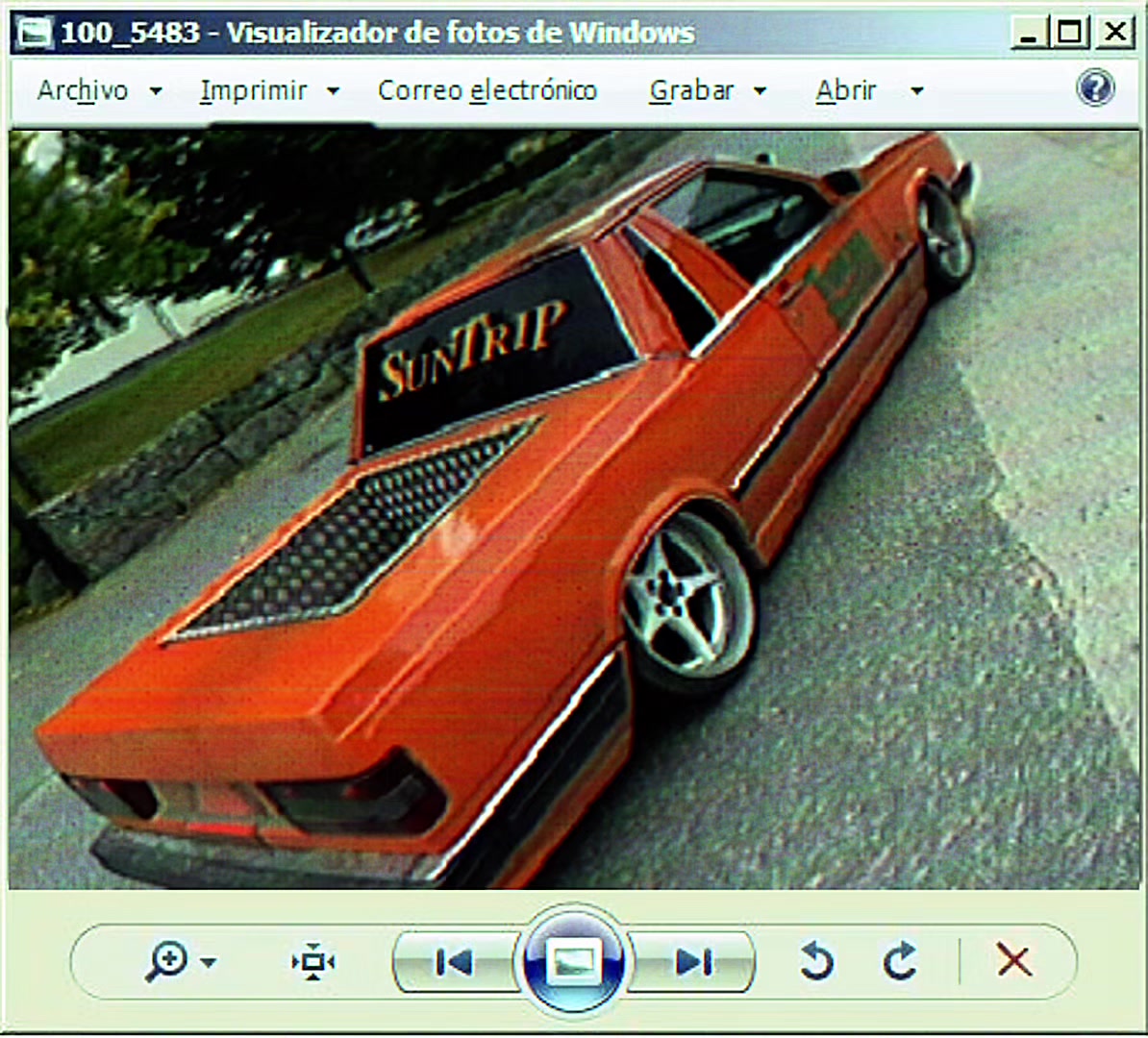The width and height of the screenshot is (1148, 1038).
Task: Rotate the photo counterclockwise
Action: pos(816,961)
